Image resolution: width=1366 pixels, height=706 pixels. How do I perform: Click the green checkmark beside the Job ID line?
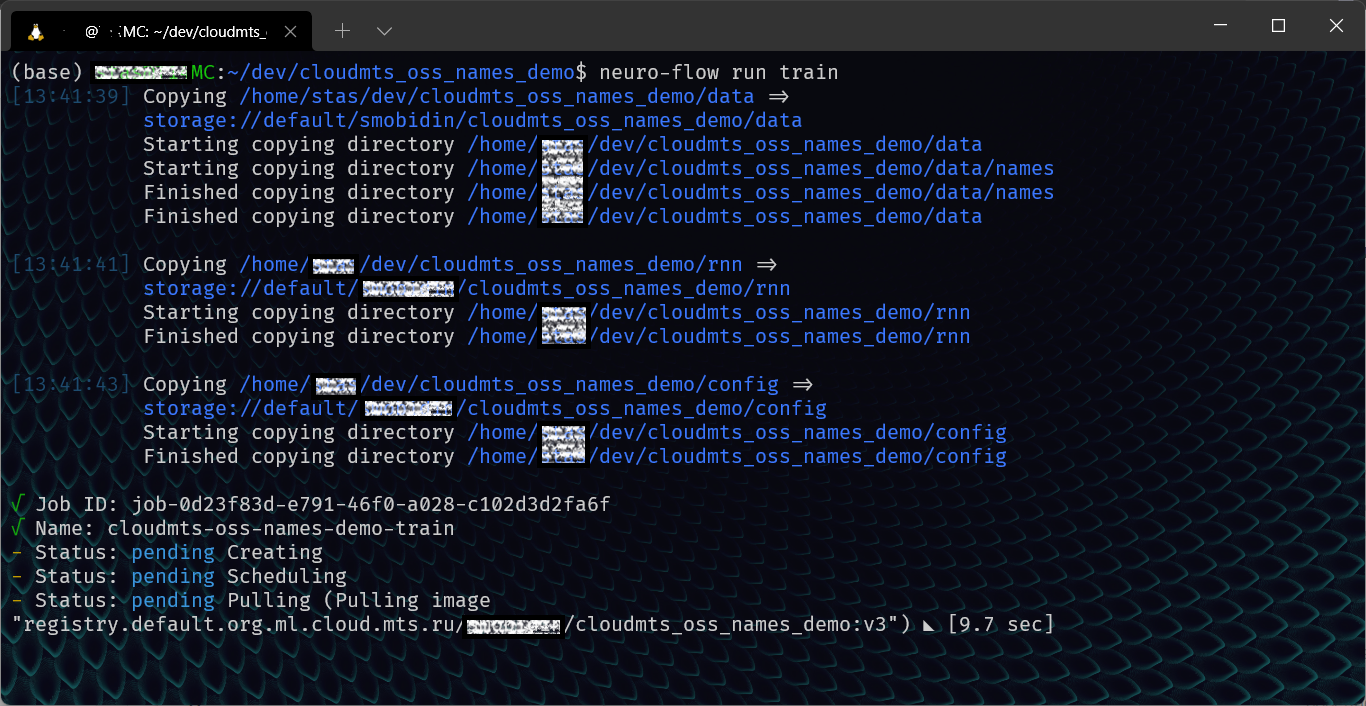[x=18, y=504]
